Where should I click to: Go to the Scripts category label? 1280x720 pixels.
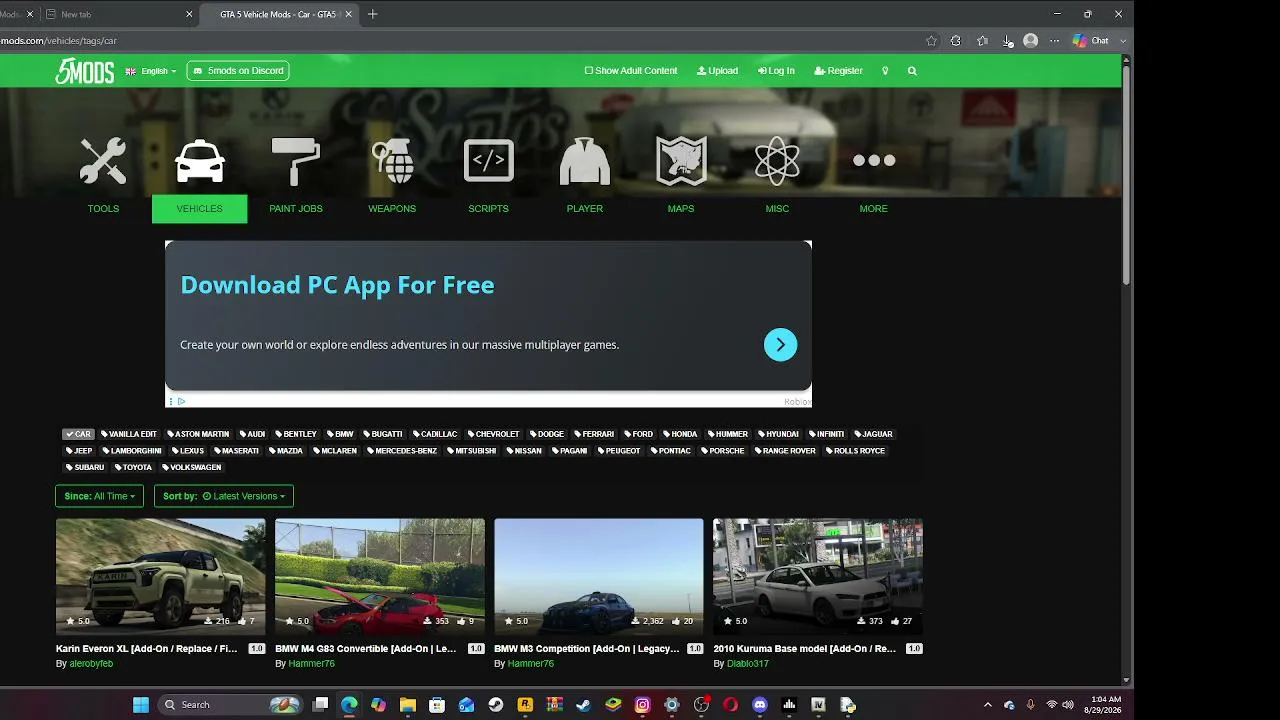click(489, 209)
